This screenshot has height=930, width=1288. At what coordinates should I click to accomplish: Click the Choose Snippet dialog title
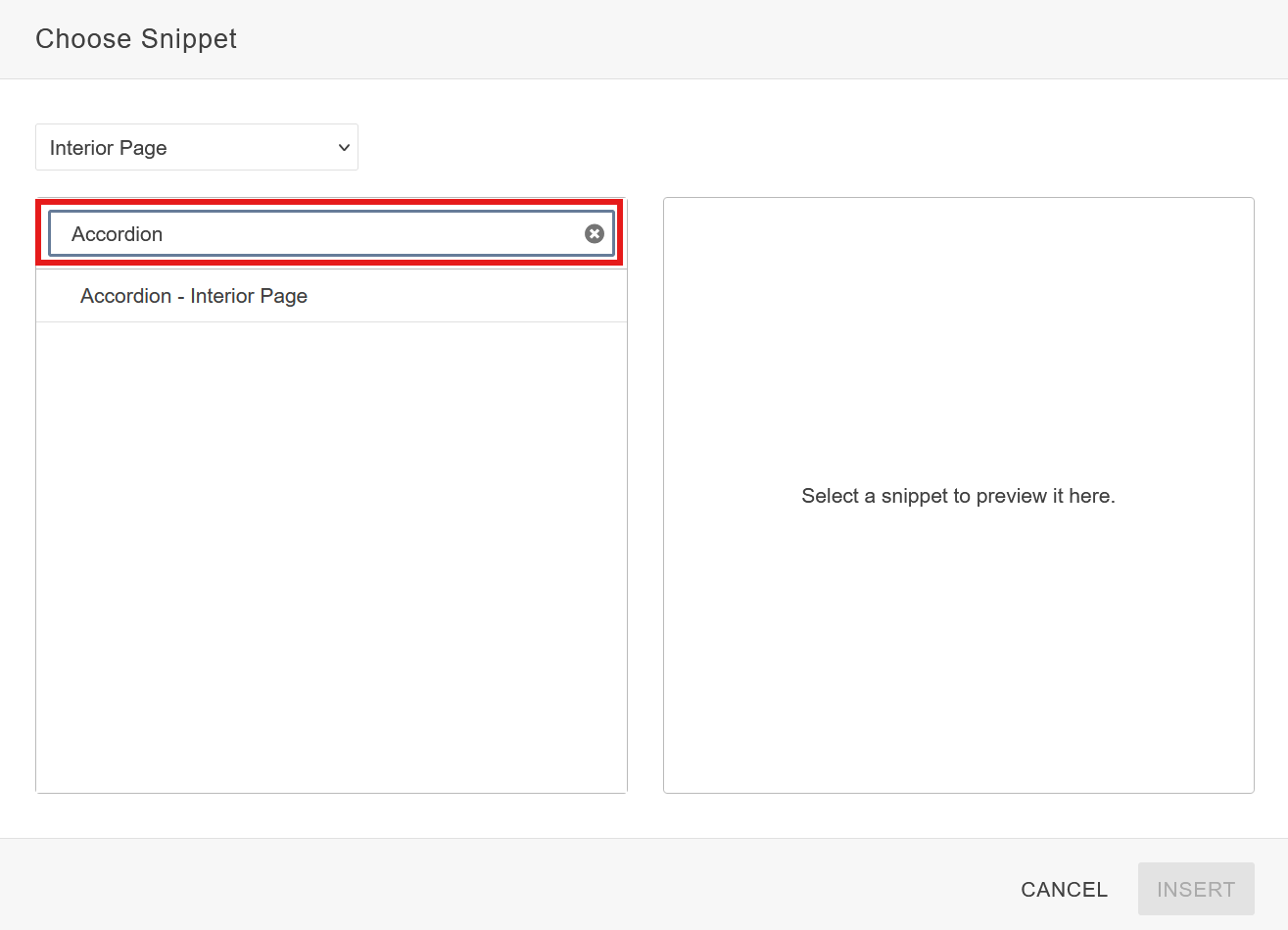pyautogui.click(x=136, y=39)
